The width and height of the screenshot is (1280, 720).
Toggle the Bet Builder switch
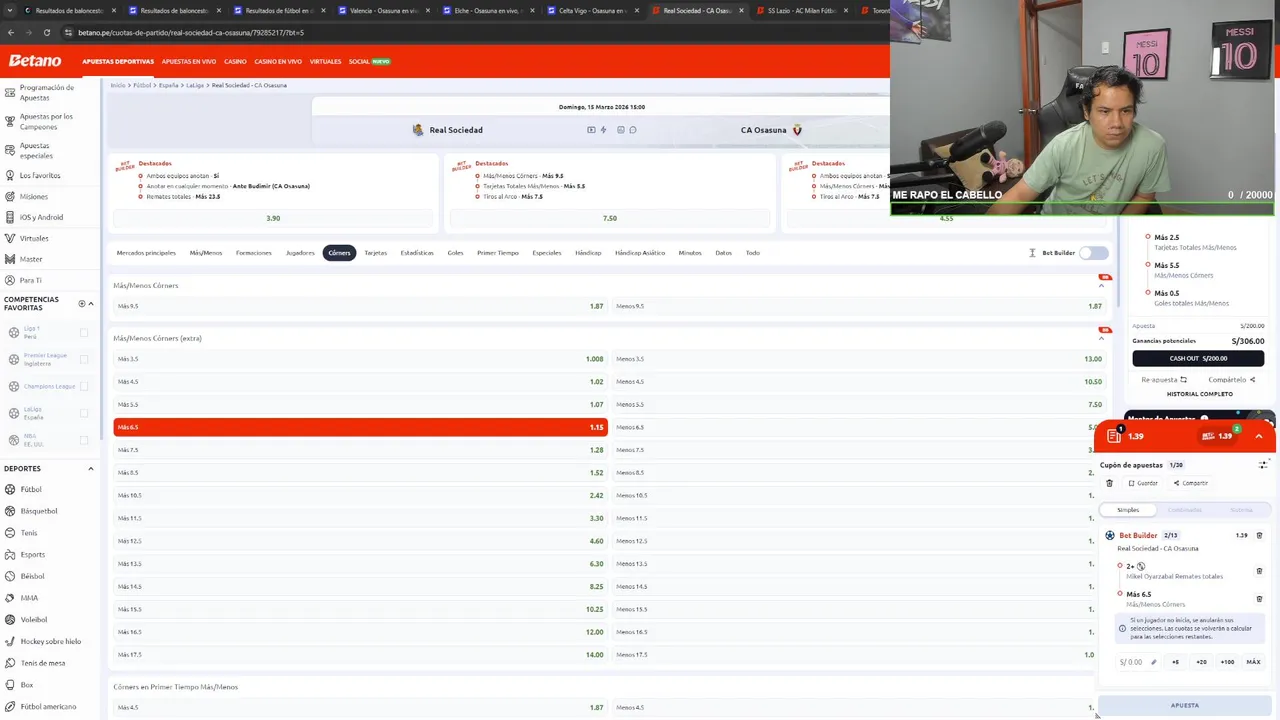[1094, 253]
